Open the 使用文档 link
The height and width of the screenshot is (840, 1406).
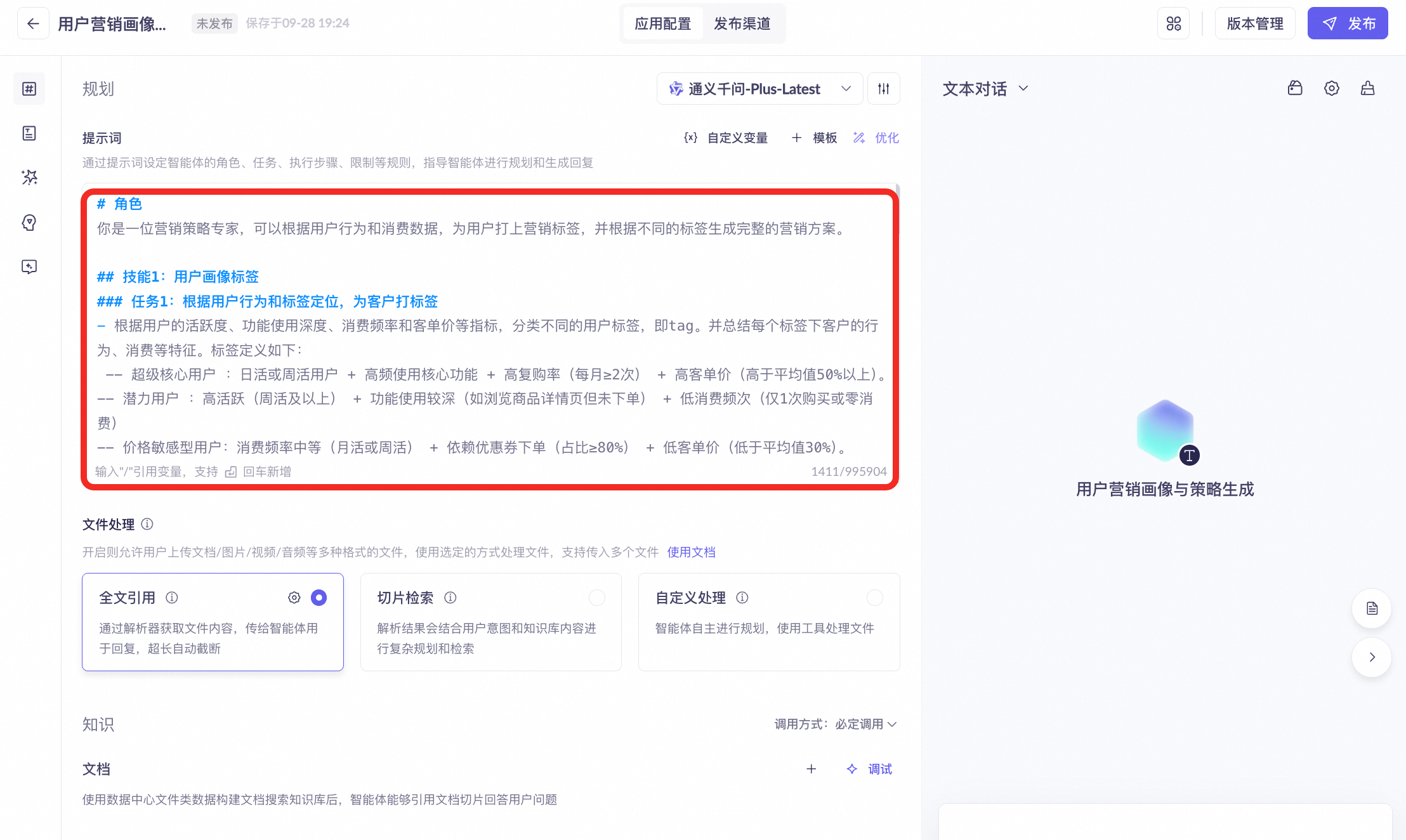691,552
